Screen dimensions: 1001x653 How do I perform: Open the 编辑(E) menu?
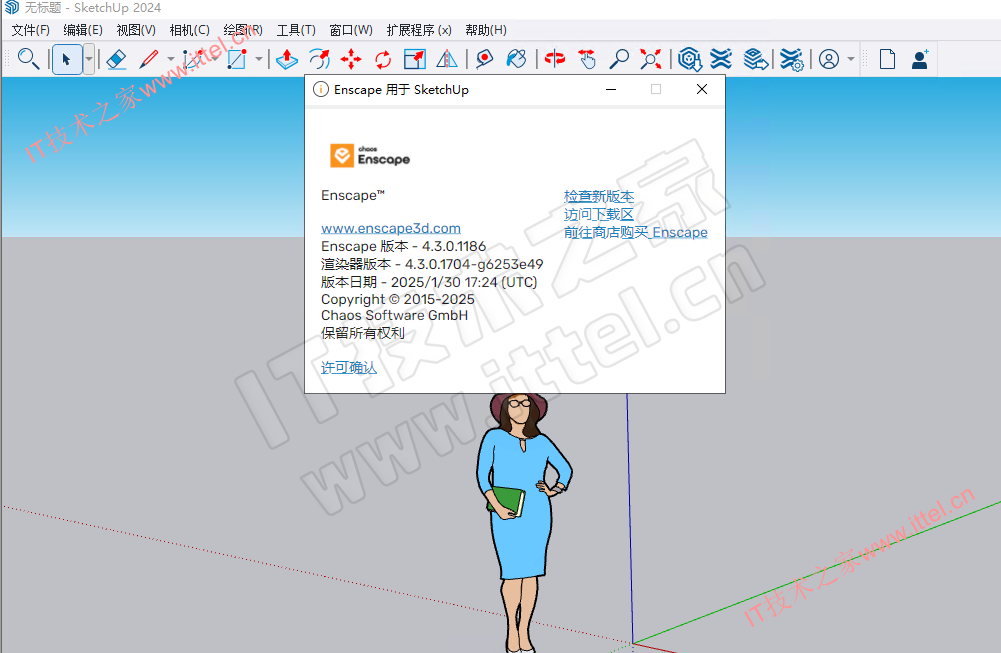pyautogui.click(x=83, y=30)
